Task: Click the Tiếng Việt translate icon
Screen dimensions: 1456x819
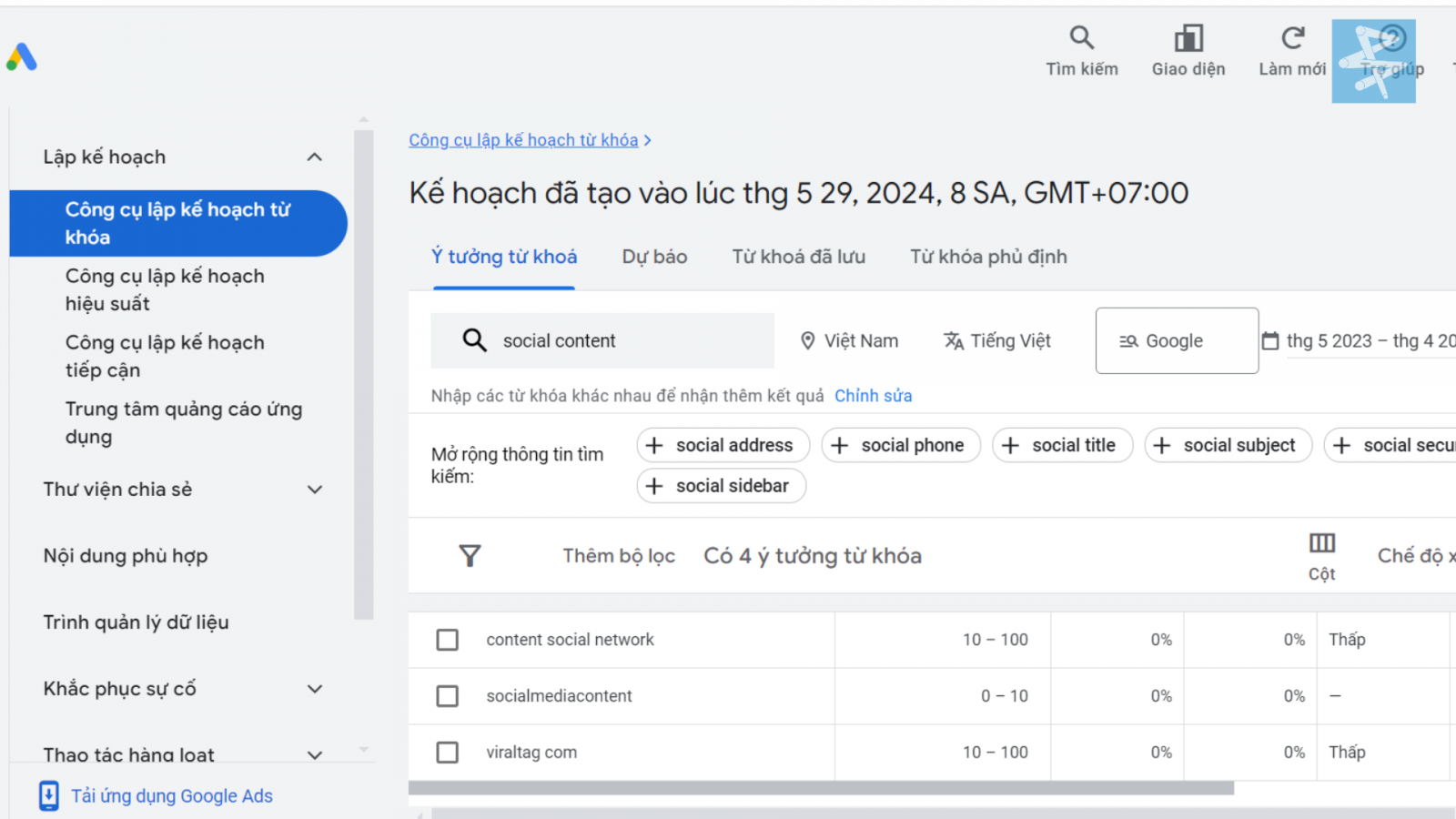Action: coord(953,341)
